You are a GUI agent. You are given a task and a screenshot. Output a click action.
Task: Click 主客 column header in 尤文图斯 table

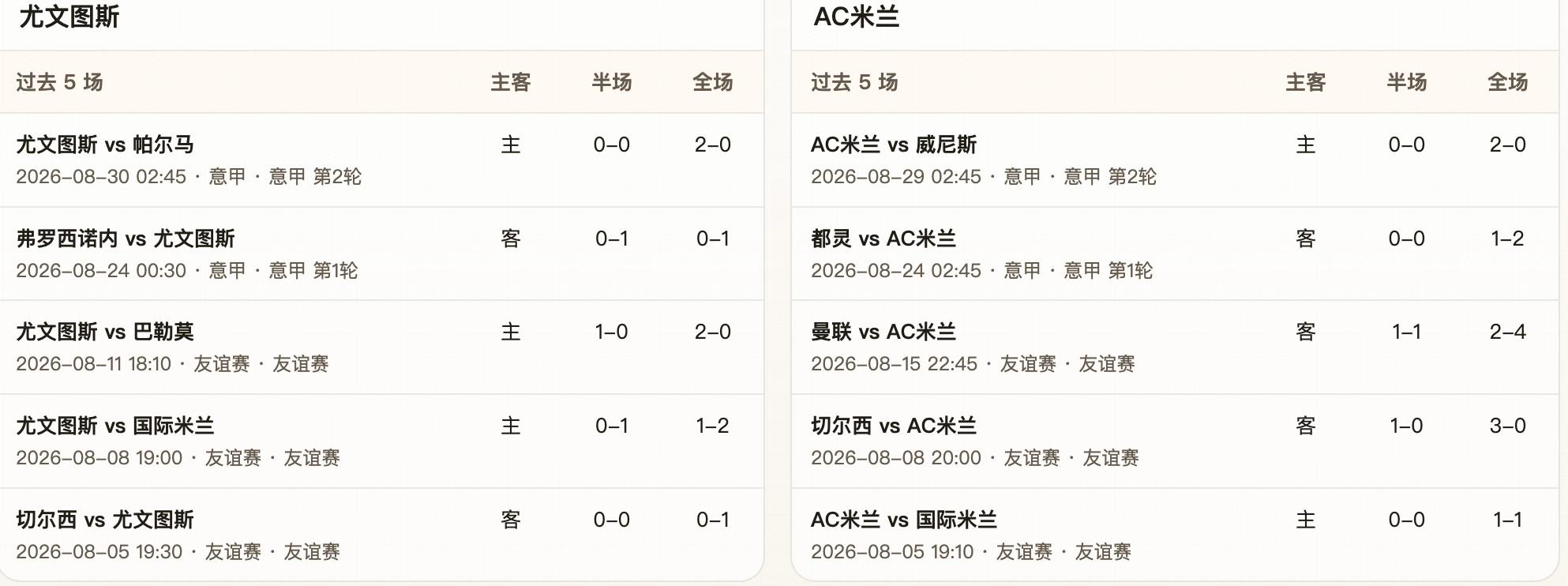(x=511, y=82)
